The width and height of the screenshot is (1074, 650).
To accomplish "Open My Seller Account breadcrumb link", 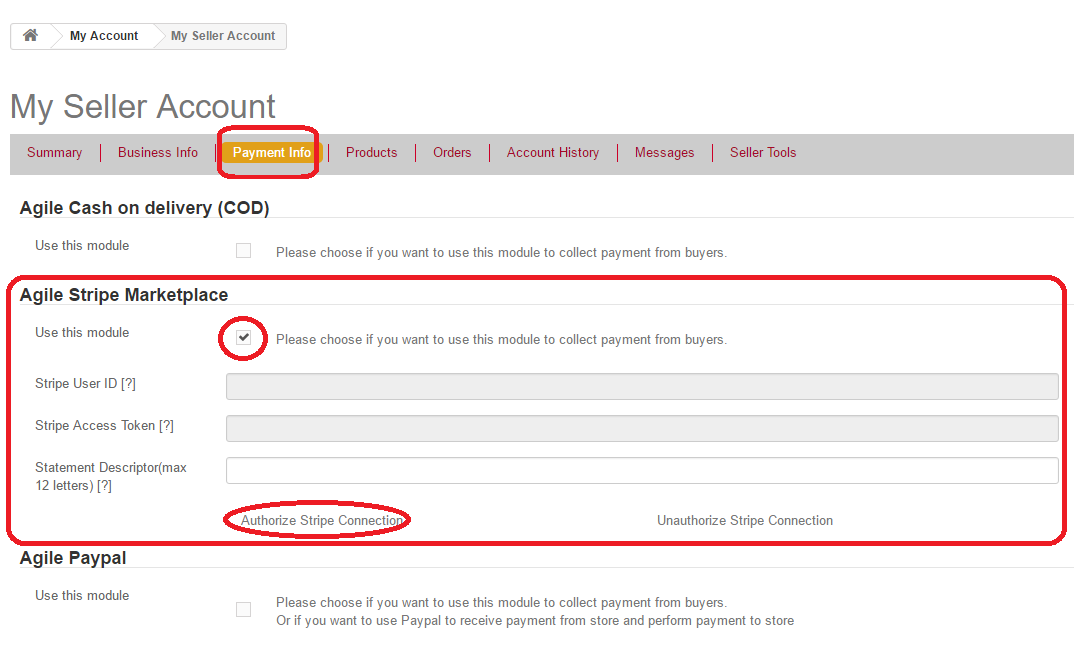I will click(x=223, y=36).
